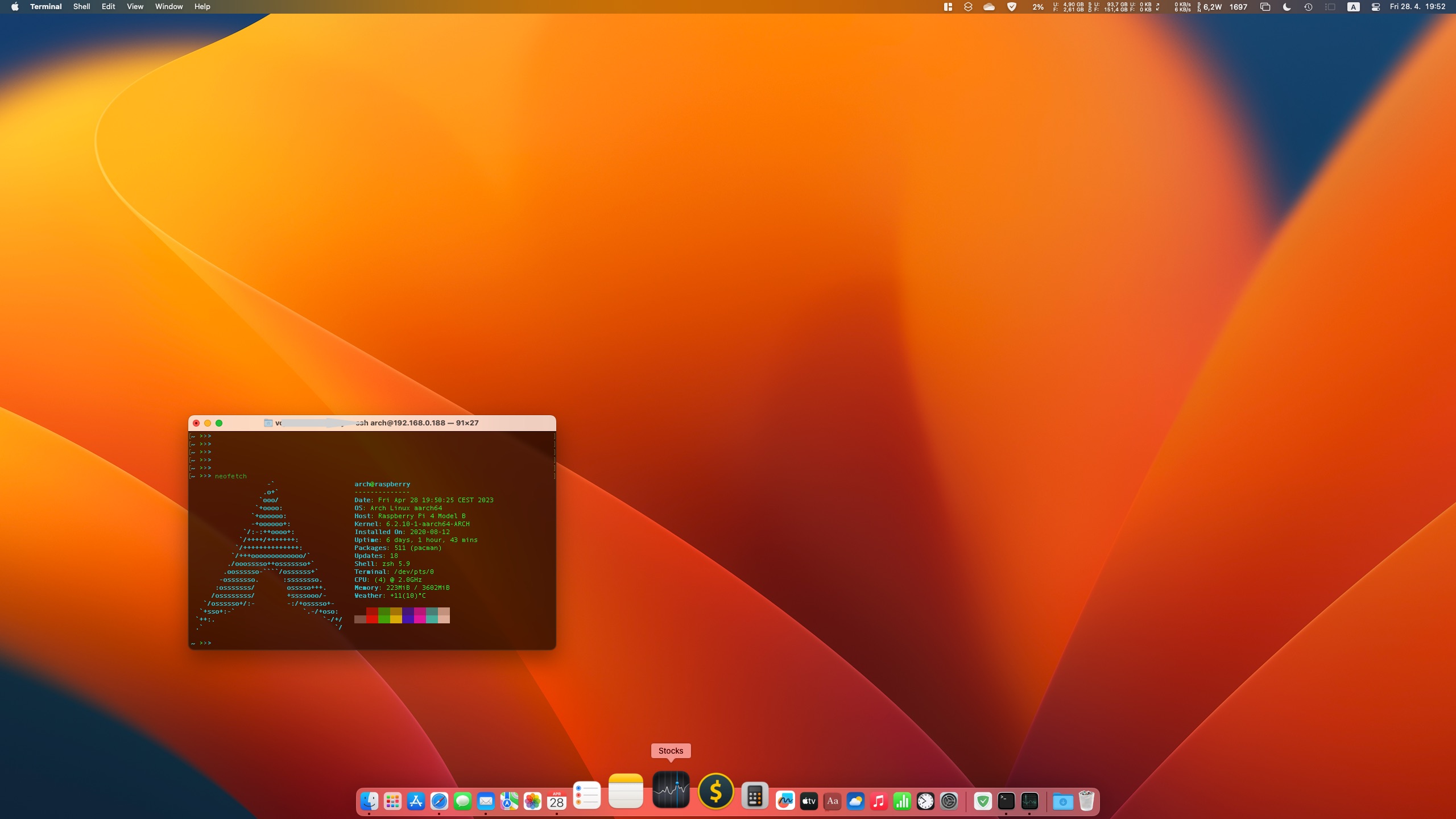Click the Terminal icon in the Dock

[x=1006, y=801]
